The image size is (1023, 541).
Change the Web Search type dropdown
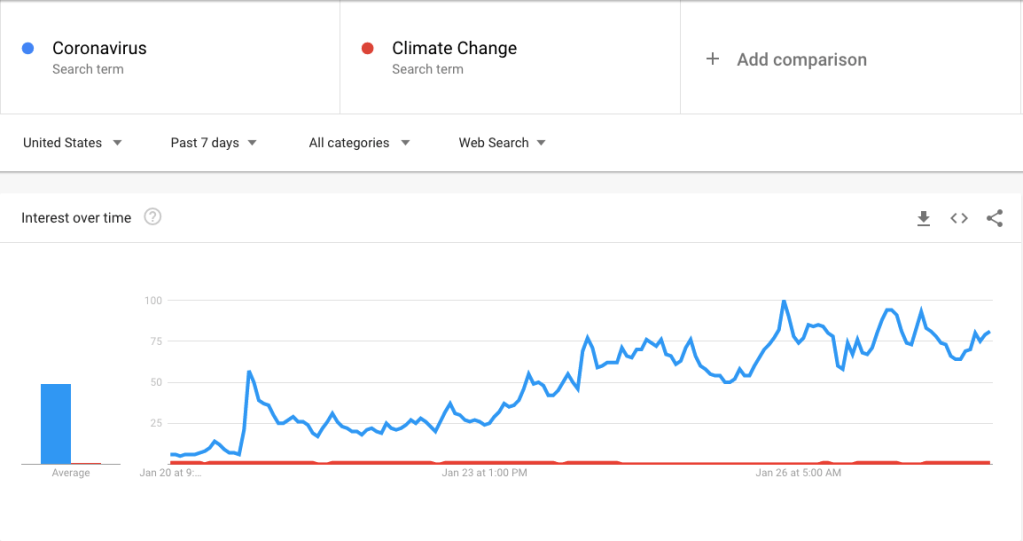(x=502, y=143)
